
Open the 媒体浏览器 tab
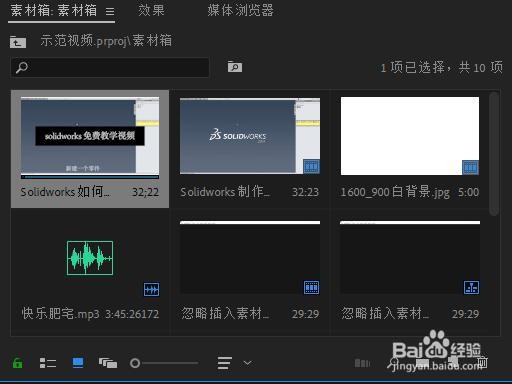[240, 11]
